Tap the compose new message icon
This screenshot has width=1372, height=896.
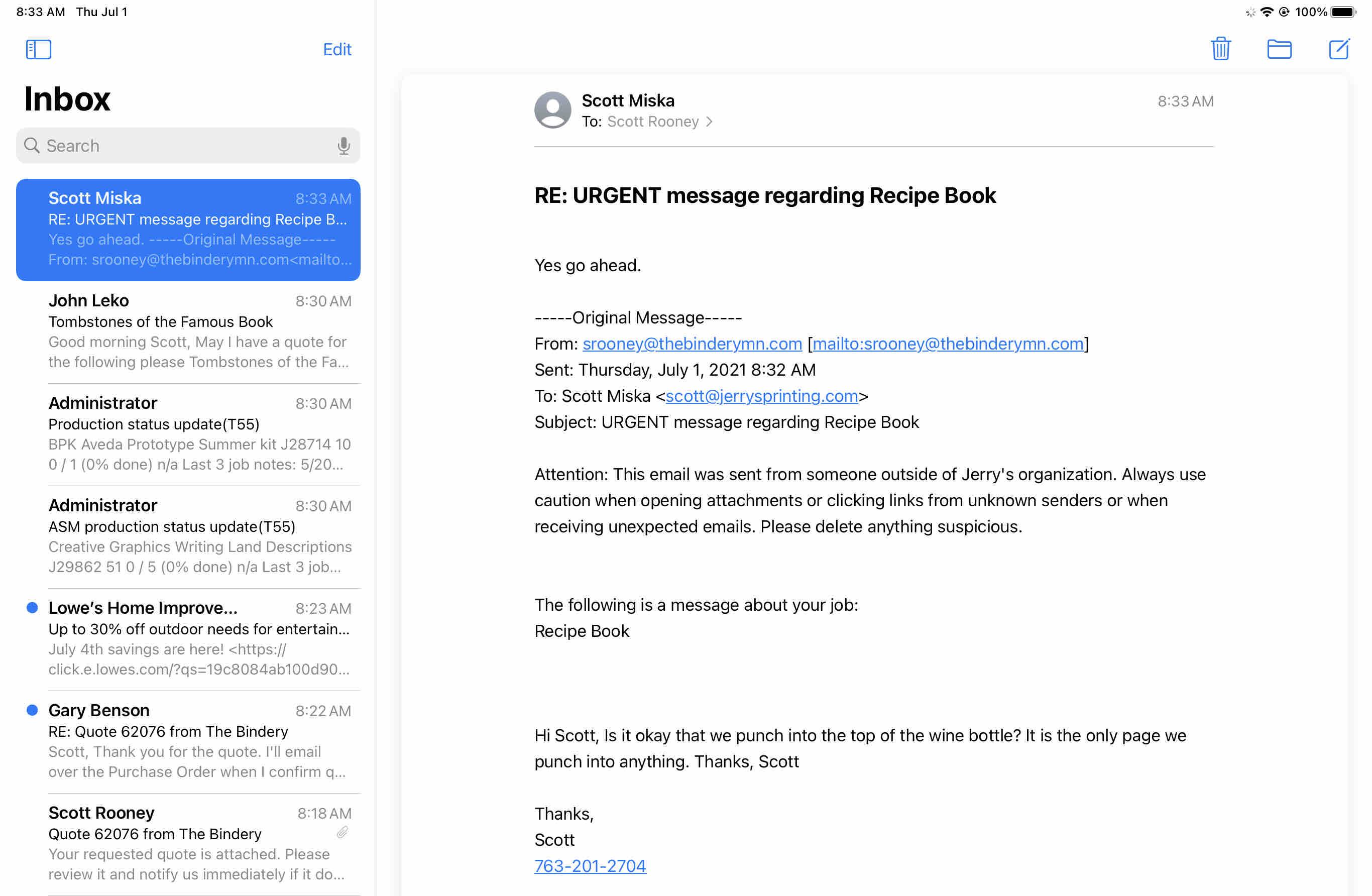click(x=1338, y=49)
